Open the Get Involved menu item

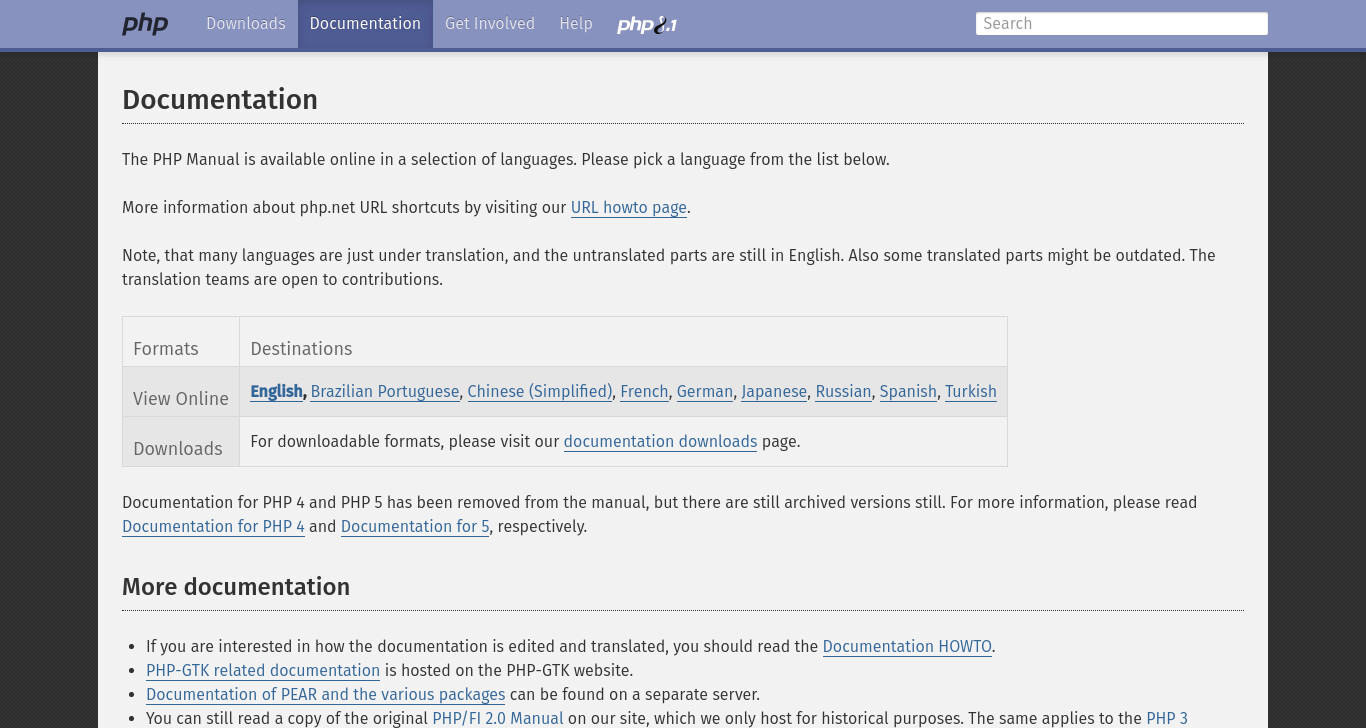pos(490,24)
